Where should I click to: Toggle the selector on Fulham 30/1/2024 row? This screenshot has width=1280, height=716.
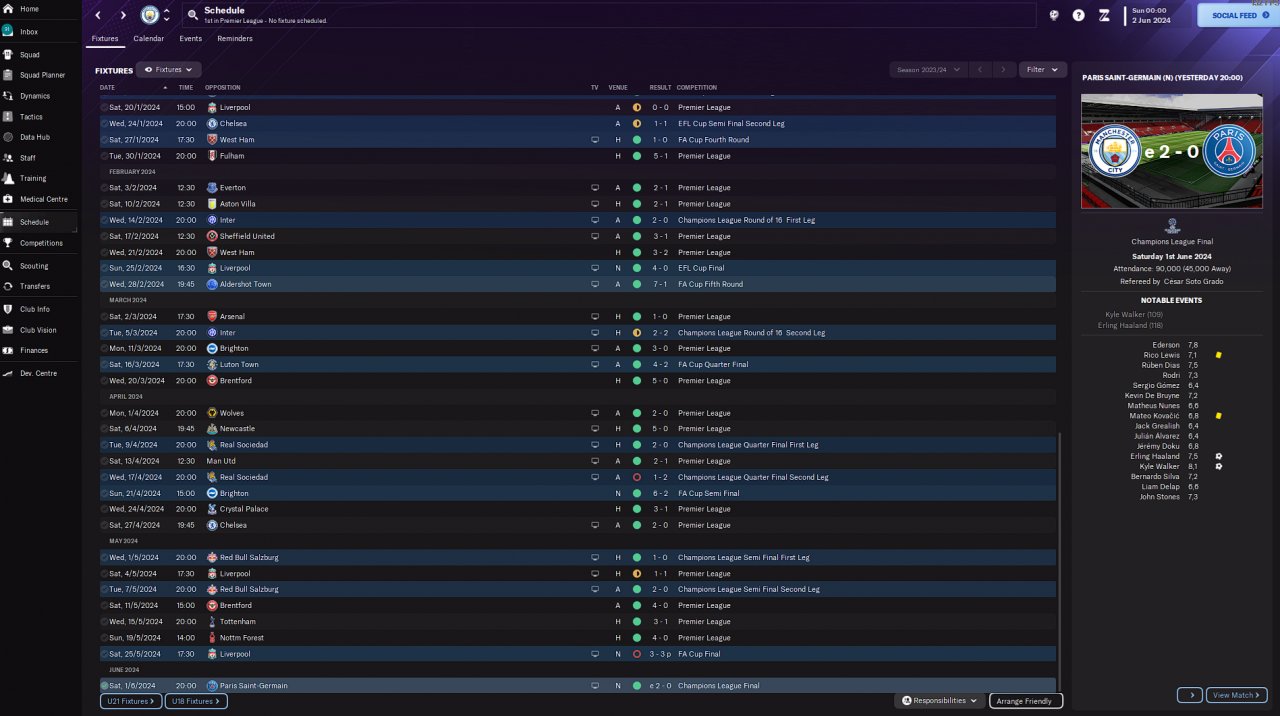(104, 156)
